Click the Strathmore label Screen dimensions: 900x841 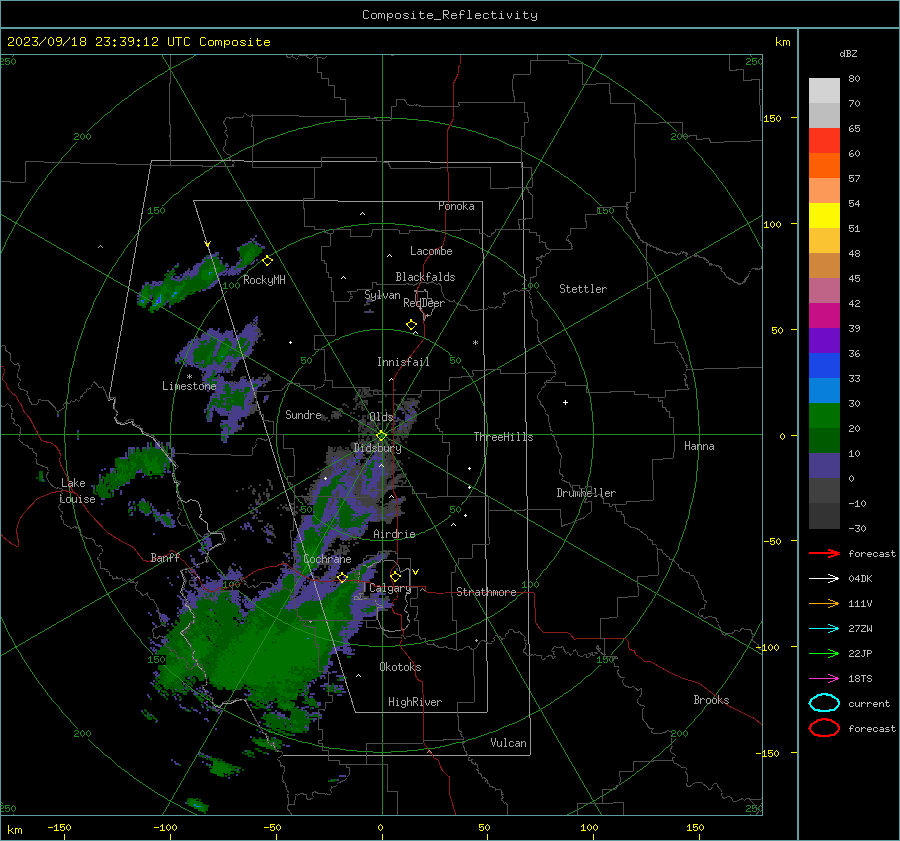[x=486, y=592]
